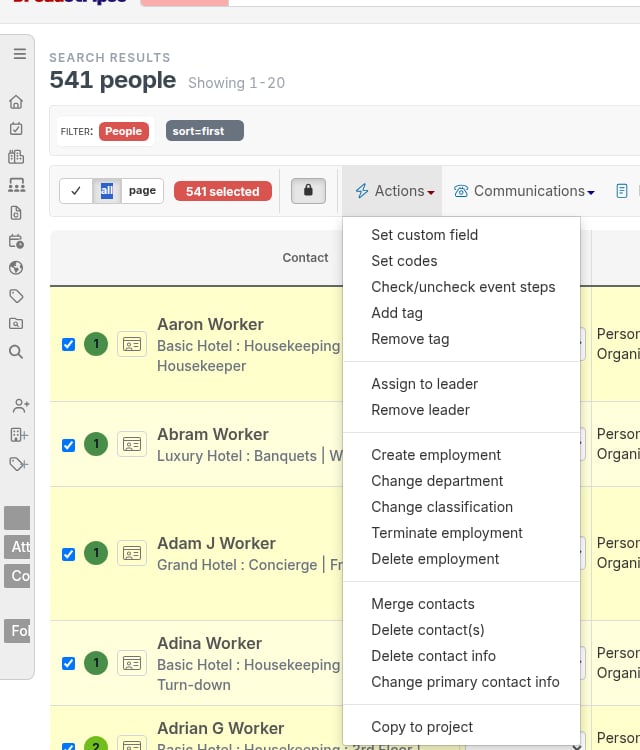Click the sort=first filter badge

pos(205,131)
